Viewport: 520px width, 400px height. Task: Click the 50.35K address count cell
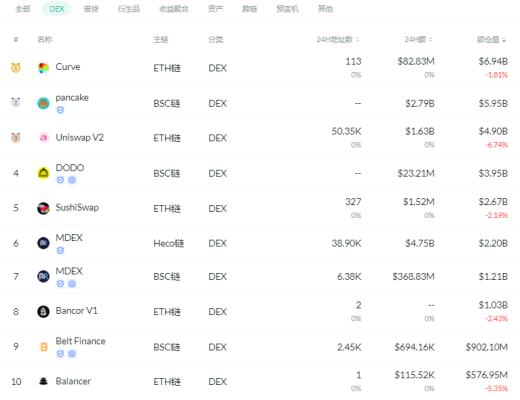[346, 131]
